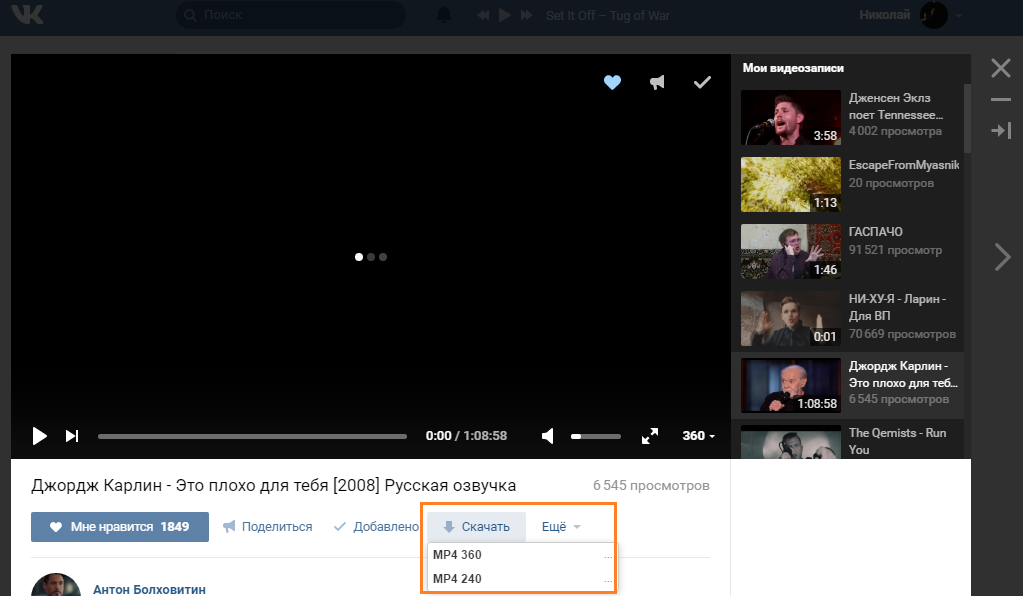Open The Qemists - Run You video
The height and width of the screenshot is (596, 1023).
[x=847, y=440]
